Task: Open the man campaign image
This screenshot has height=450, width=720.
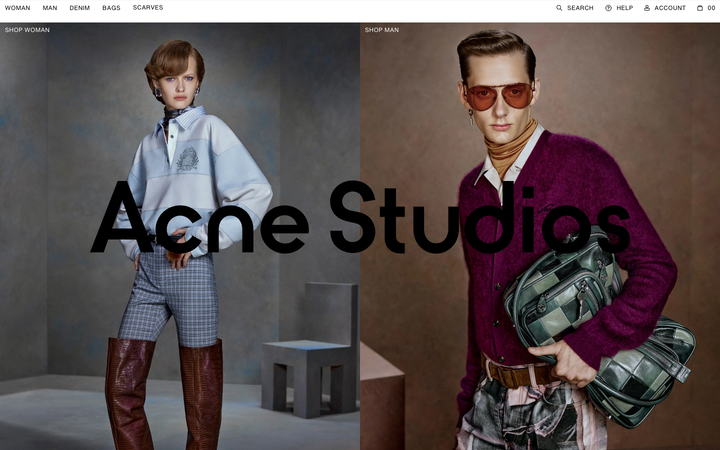Action: (x=540, y=236)
